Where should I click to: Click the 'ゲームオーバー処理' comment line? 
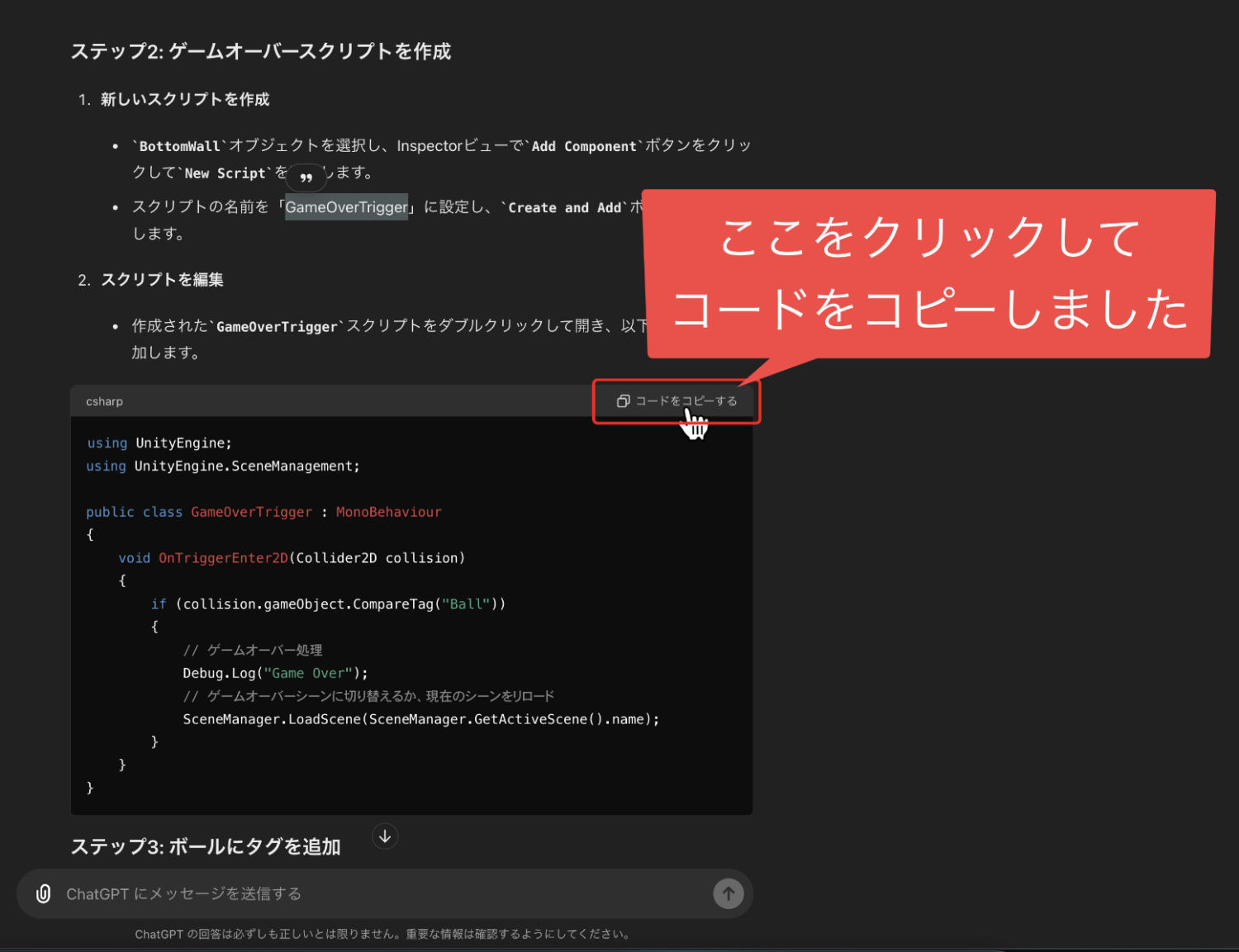coord(253,651)
